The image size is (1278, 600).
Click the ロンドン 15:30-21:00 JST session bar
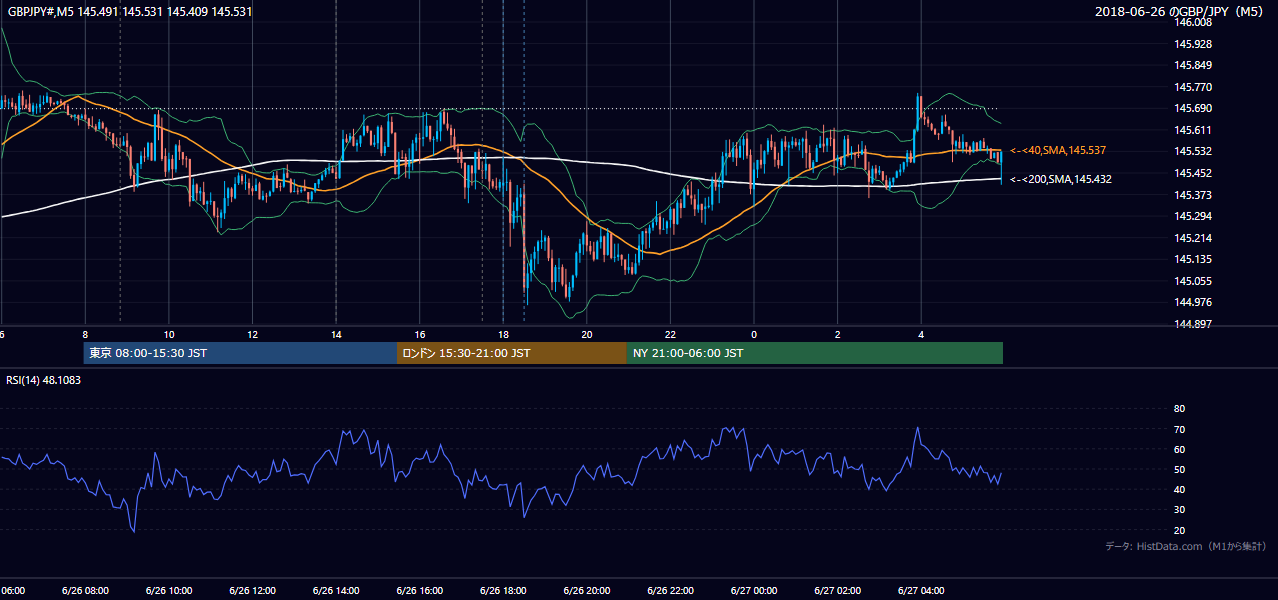coord(512,353)
